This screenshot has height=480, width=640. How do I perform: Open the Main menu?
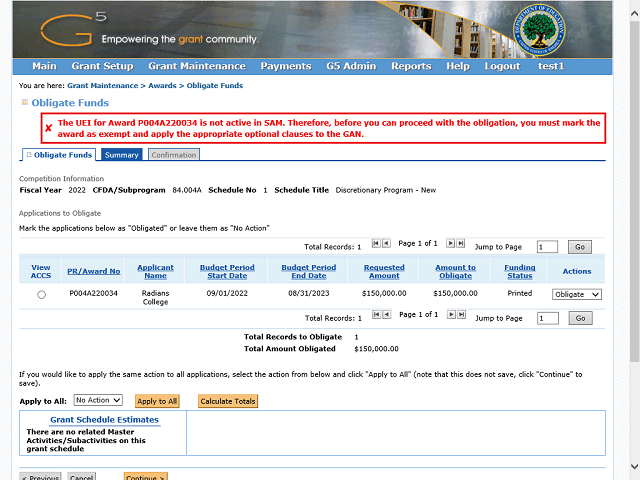point(44,66)
